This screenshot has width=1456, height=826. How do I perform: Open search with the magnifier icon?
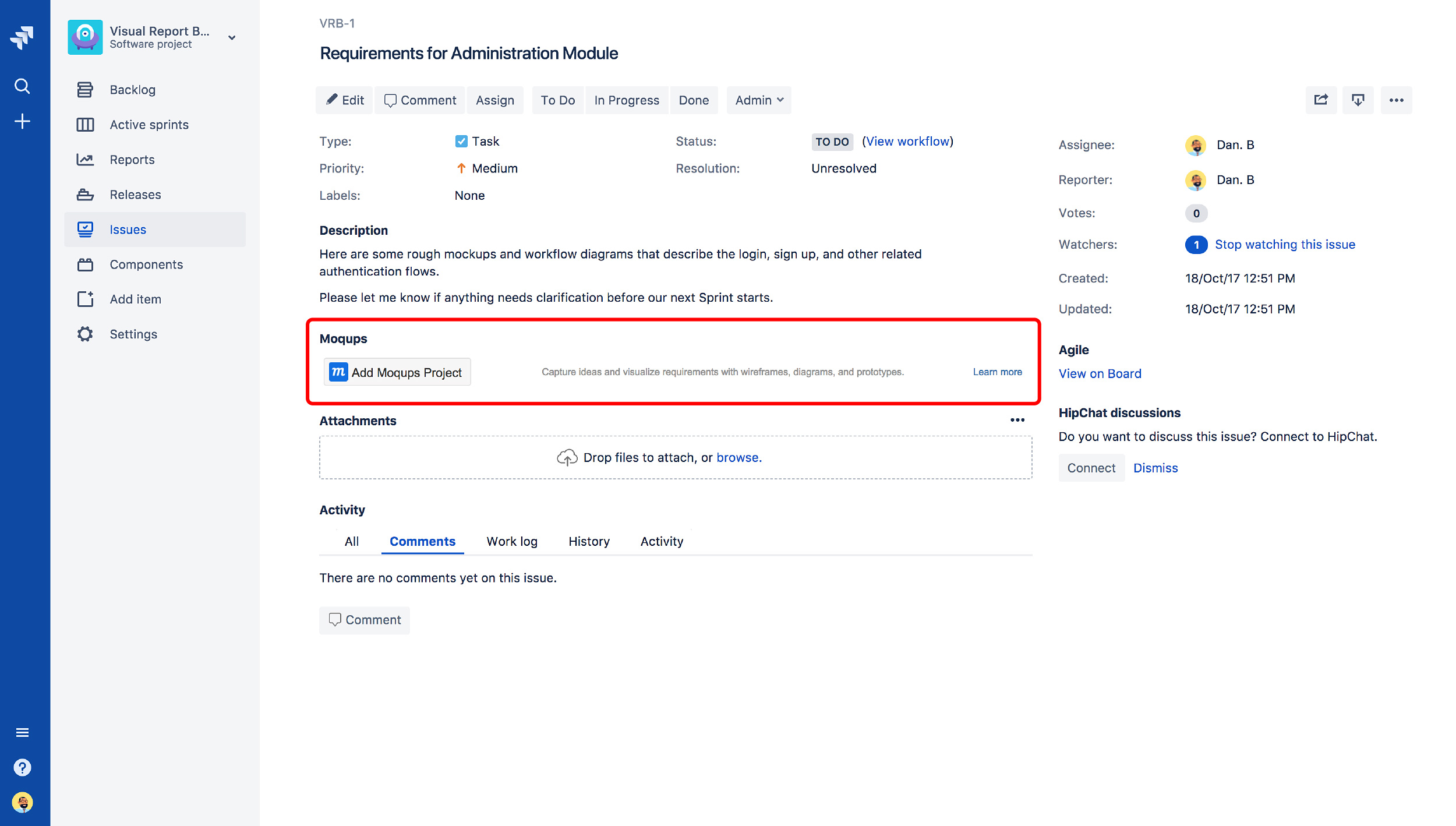point(22,86)
